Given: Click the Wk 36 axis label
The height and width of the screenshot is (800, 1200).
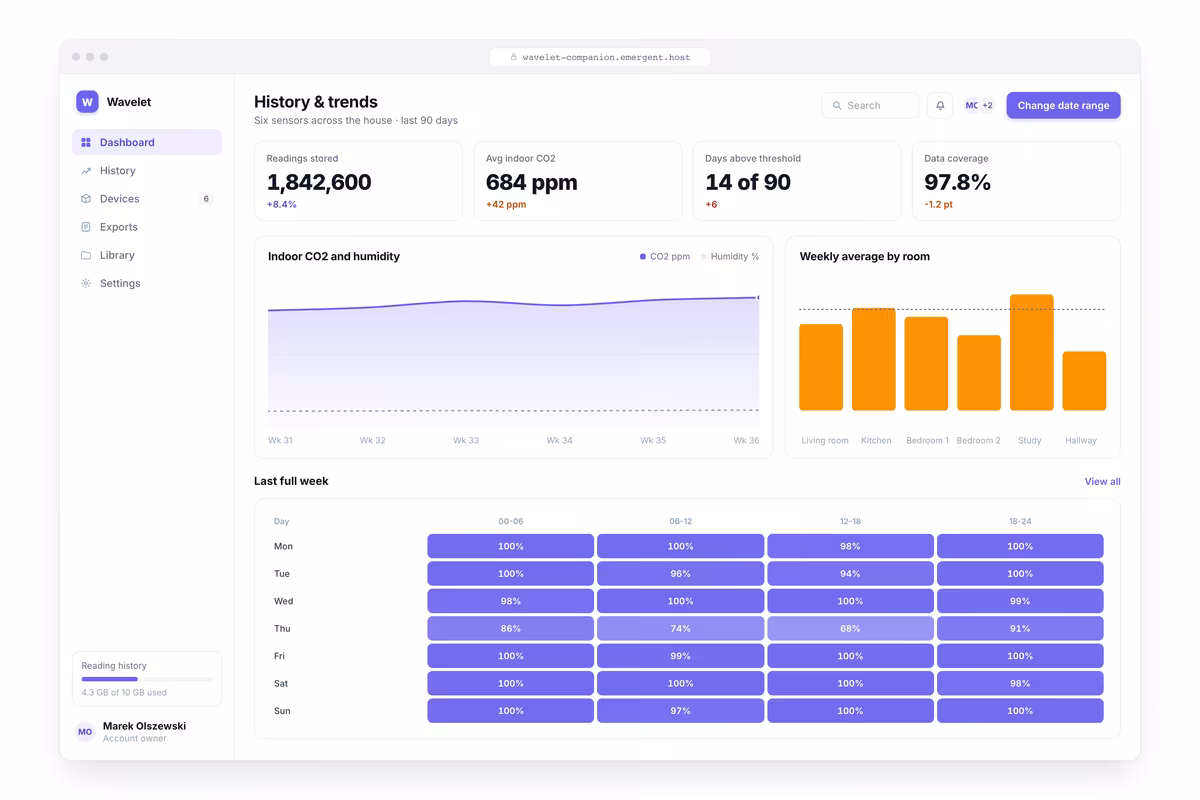Looking at the screenshot, I should (x=746, y=440).
